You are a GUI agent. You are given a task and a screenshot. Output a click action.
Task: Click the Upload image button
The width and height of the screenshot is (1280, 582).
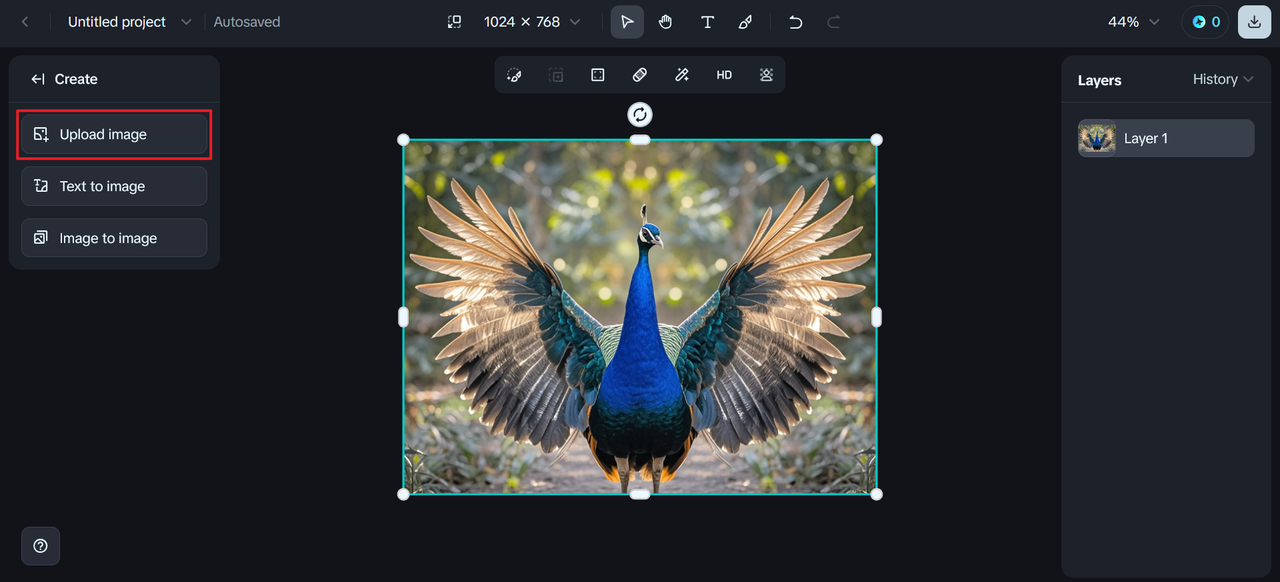[x=114, y=134]
